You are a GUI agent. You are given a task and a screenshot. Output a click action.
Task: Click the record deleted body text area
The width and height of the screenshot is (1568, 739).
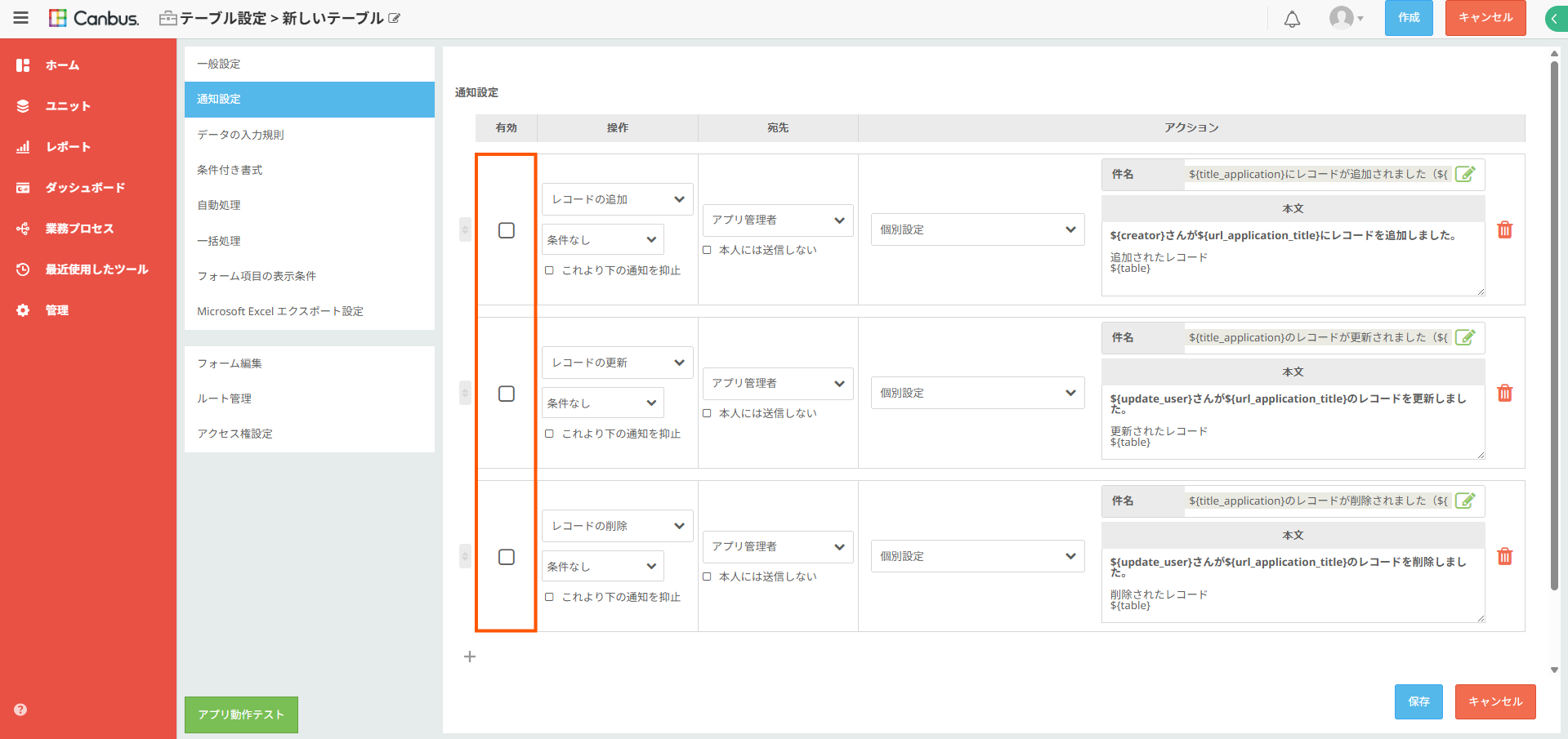[x=1293, y=585]
